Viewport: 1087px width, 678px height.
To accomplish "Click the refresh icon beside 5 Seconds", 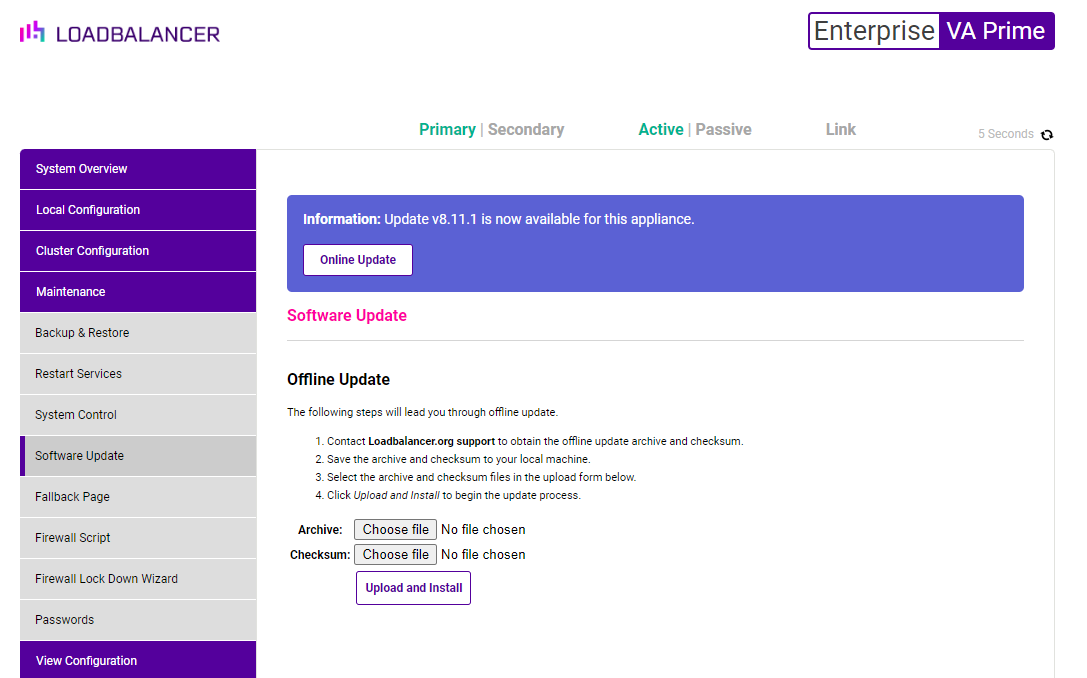I will point(1047,134).
